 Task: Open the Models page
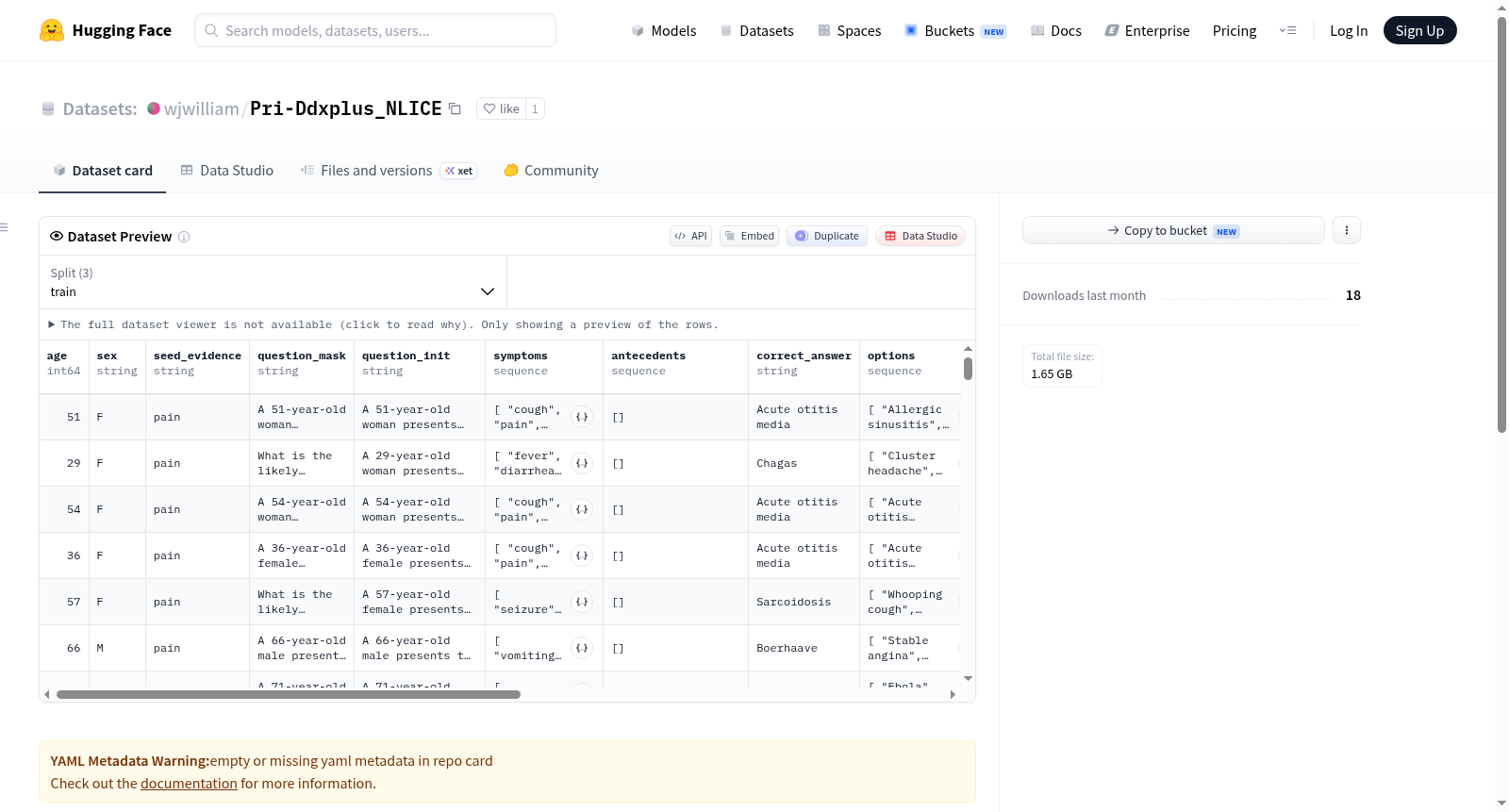pos(664,30)
